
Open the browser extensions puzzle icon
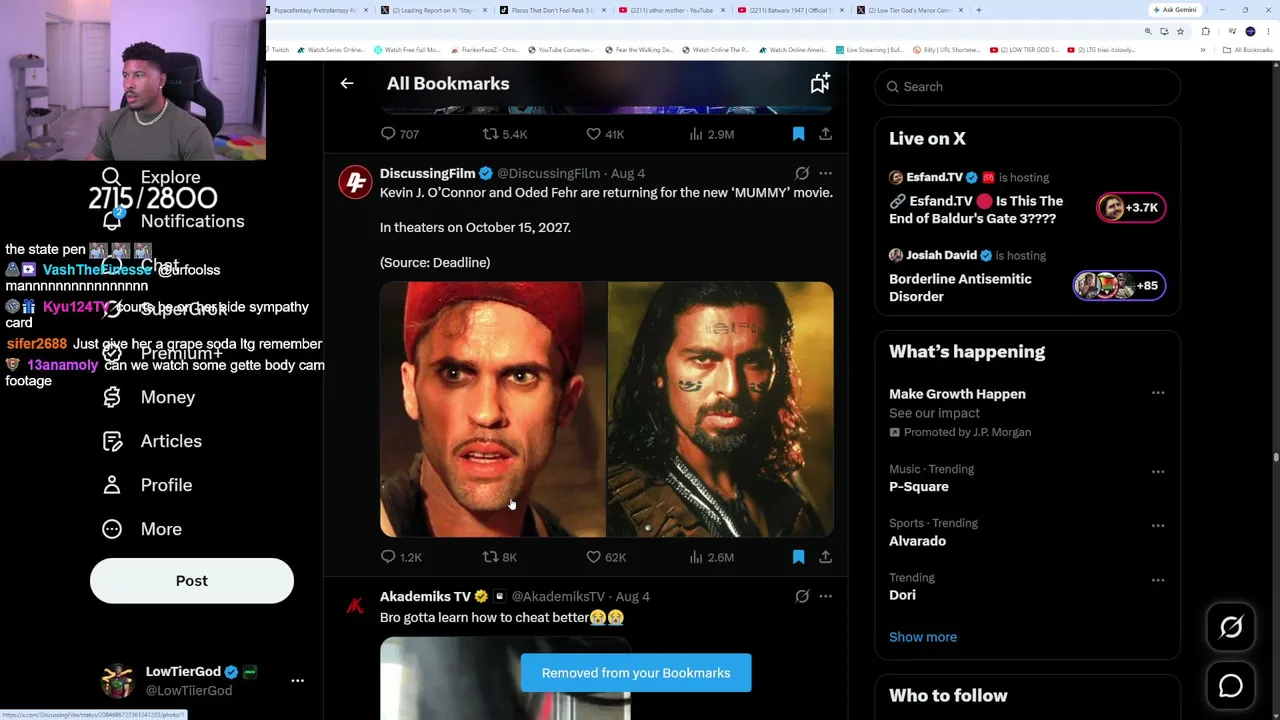pos(1205,31)
